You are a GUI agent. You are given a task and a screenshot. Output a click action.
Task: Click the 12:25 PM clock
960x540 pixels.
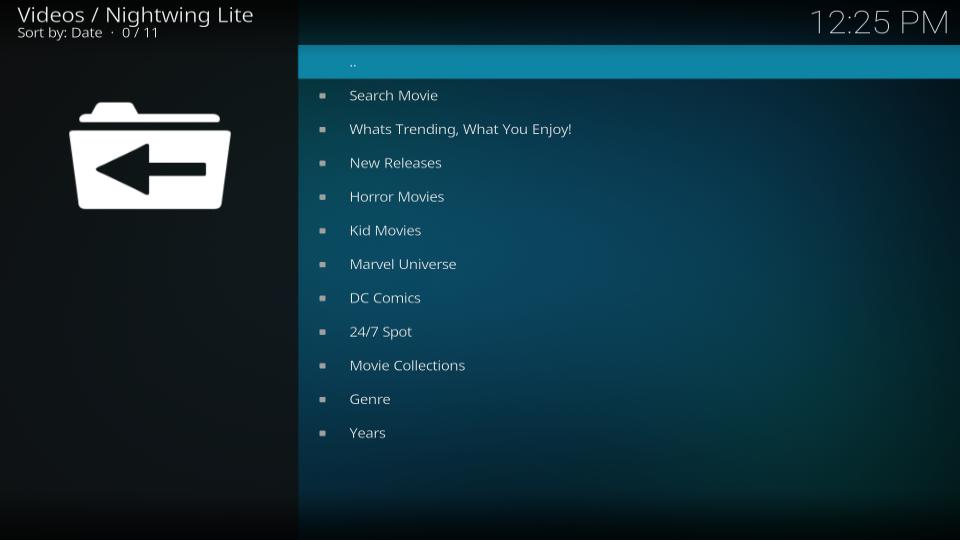pyautogui.click(x=879, y=23)
